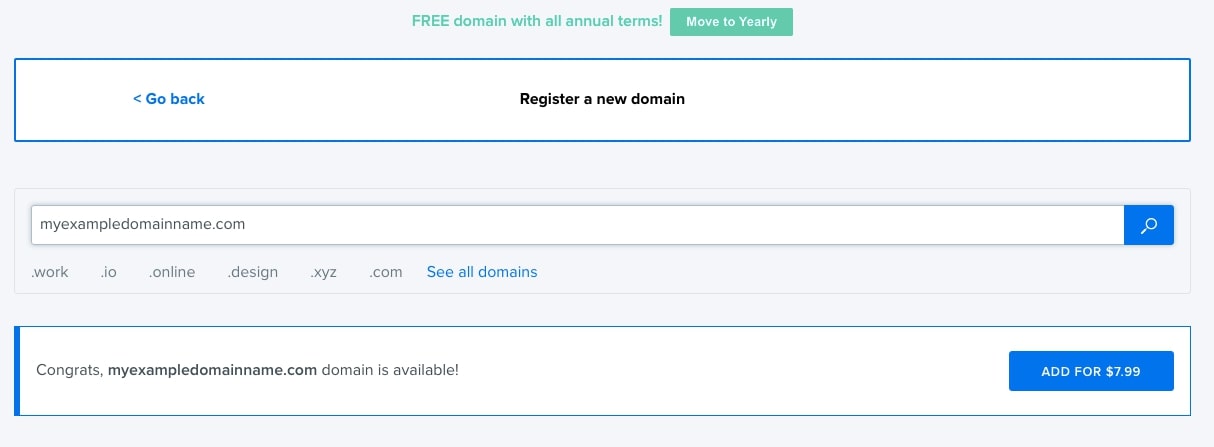Click the ADD FOR $7.99 button
The height and width of the screenshot is (447, 1214).
coord(1091,371)
